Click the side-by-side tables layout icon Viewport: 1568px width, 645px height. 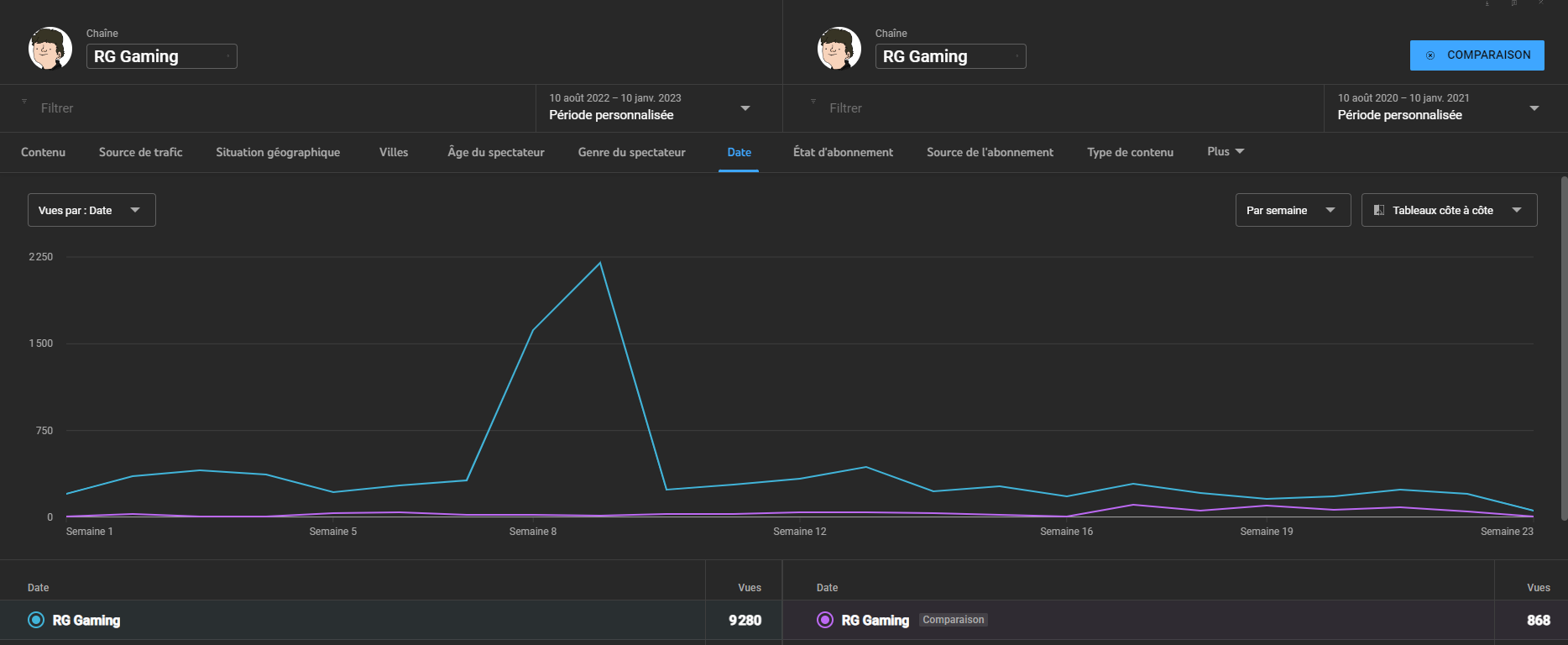(x=1379, y=210)
